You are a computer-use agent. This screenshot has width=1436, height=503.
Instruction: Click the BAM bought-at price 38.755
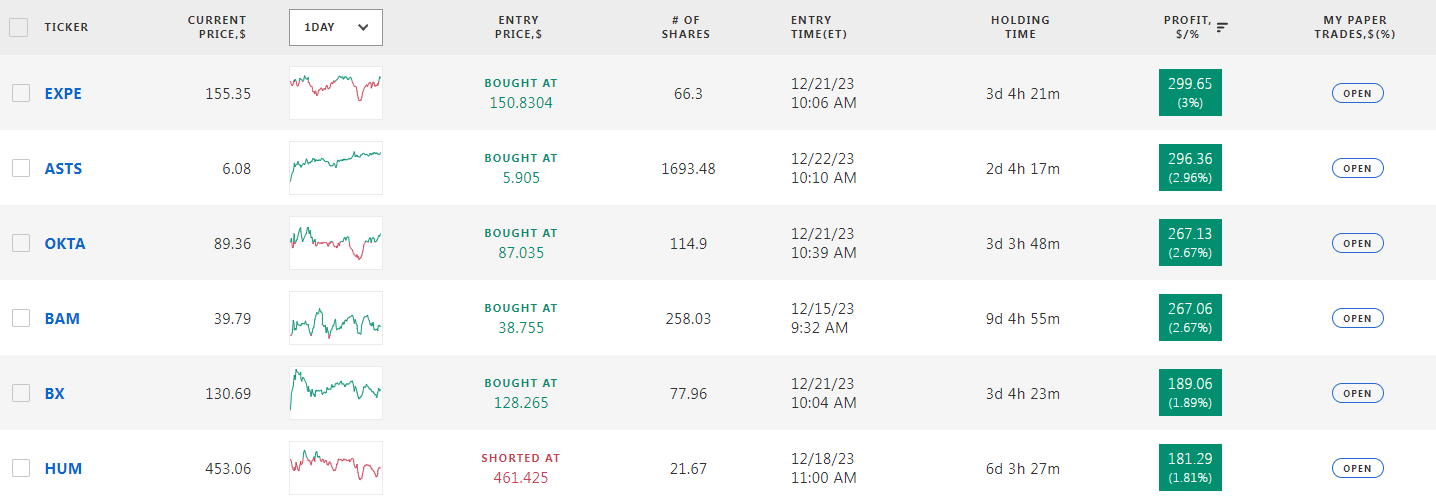(x=521, y=327)
